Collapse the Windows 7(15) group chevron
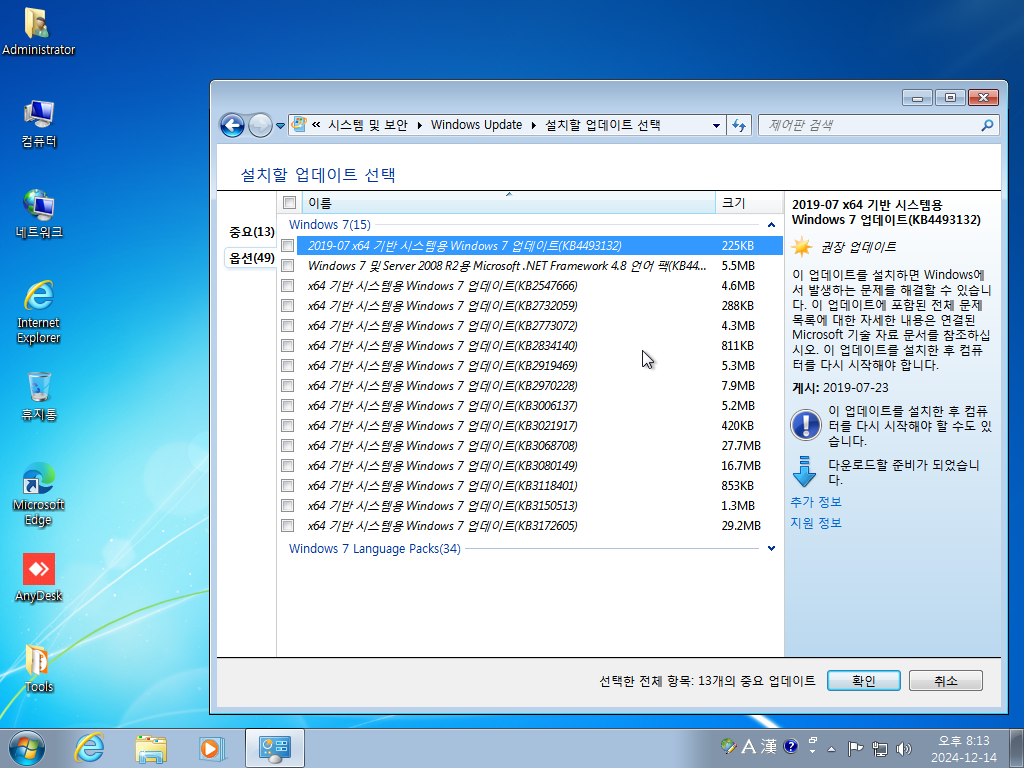The image size is (1024, 768). pos(771,225)
